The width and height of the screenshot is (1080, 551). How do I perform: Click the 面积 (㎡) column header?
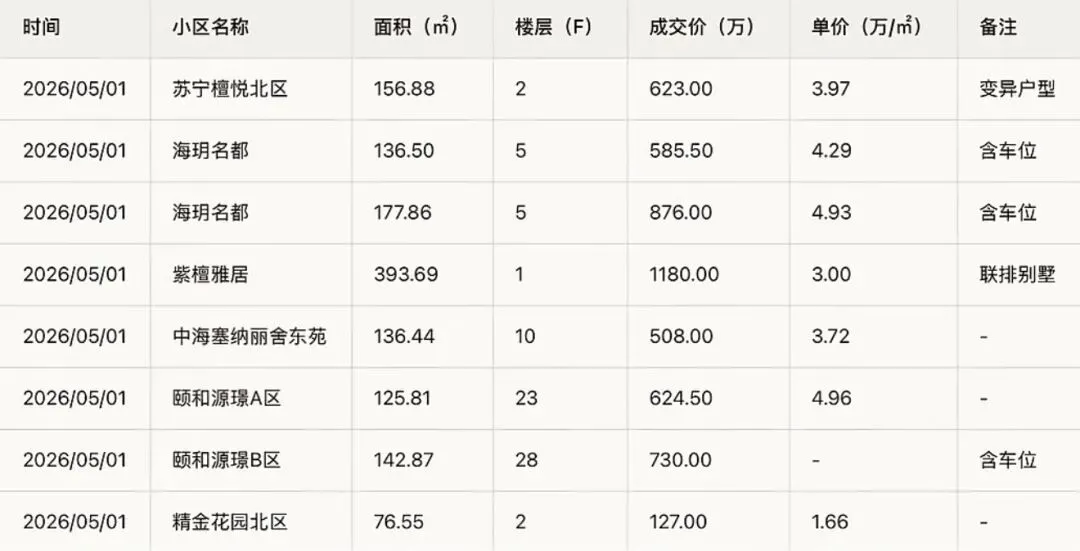point(416,28)
